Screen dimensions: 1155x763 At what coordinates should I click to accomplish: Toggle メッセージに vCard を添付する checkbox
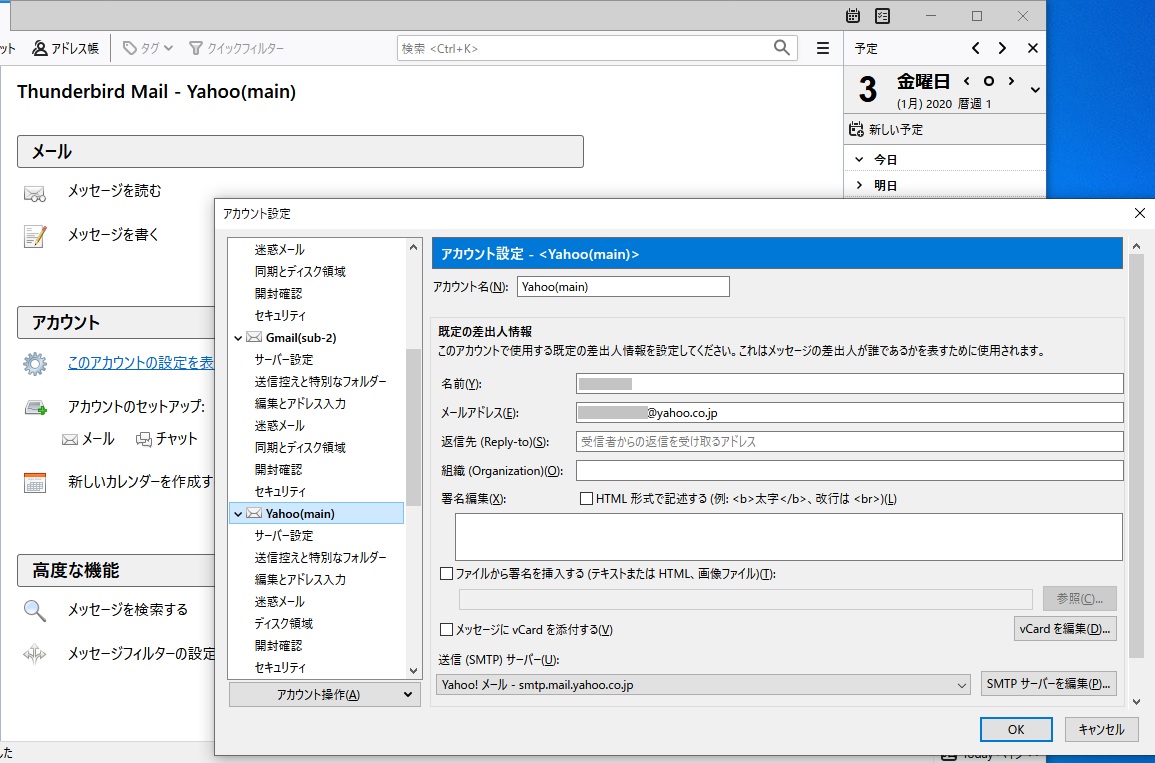[447, 630]
